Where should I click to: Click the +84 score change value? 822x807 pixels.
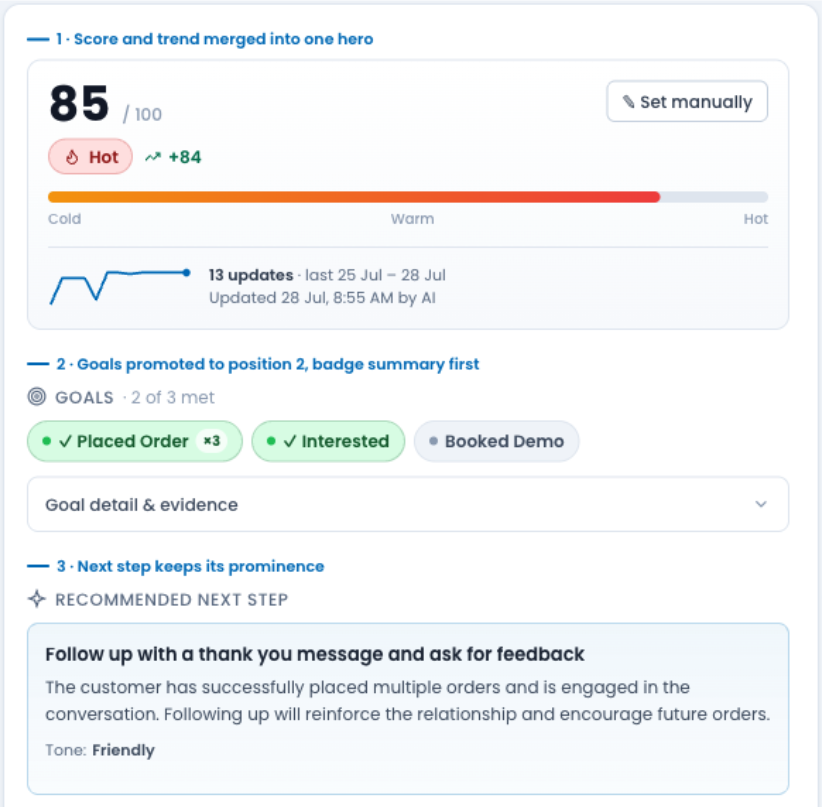(185, 157)
